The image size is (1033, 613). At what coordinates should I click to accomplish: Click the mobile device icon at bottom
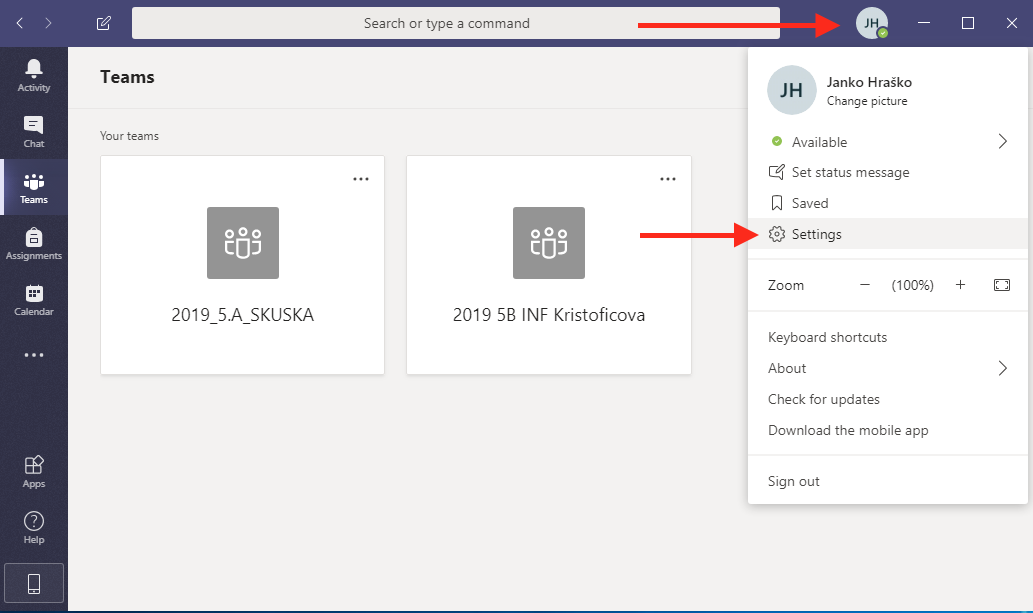tap(34, 583)
